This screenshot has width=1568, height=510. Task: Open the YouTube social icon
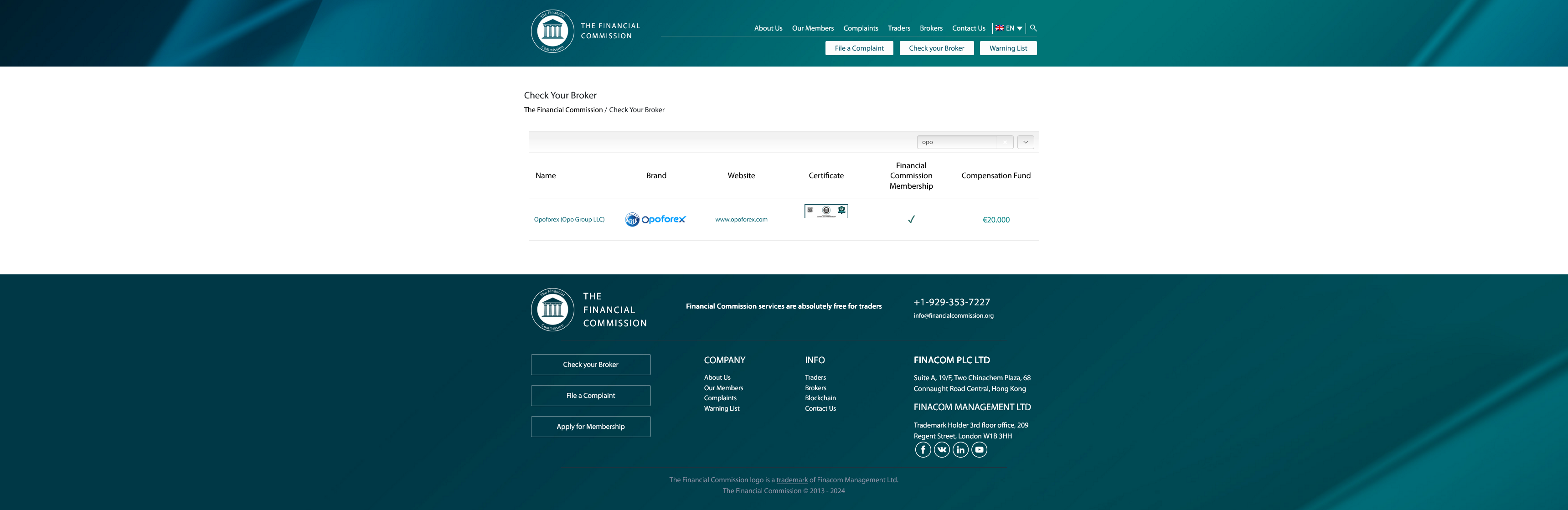980,450
